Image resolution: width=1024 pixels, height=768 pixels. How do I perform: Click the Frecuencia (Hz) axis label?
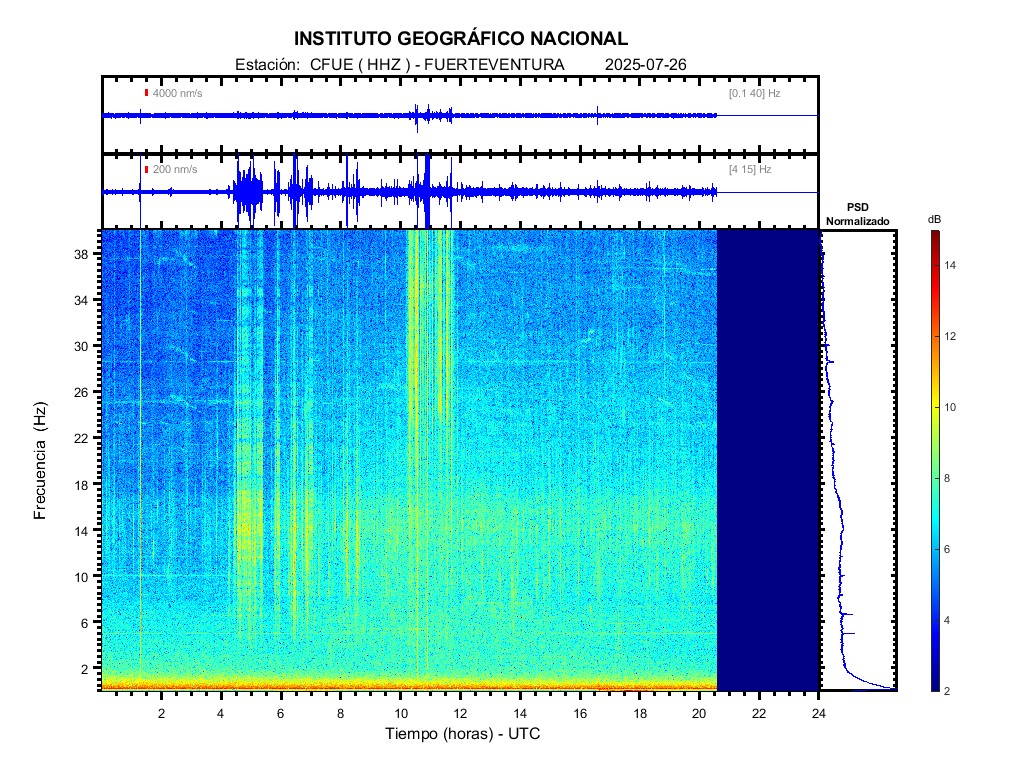(x=40, y=460)
